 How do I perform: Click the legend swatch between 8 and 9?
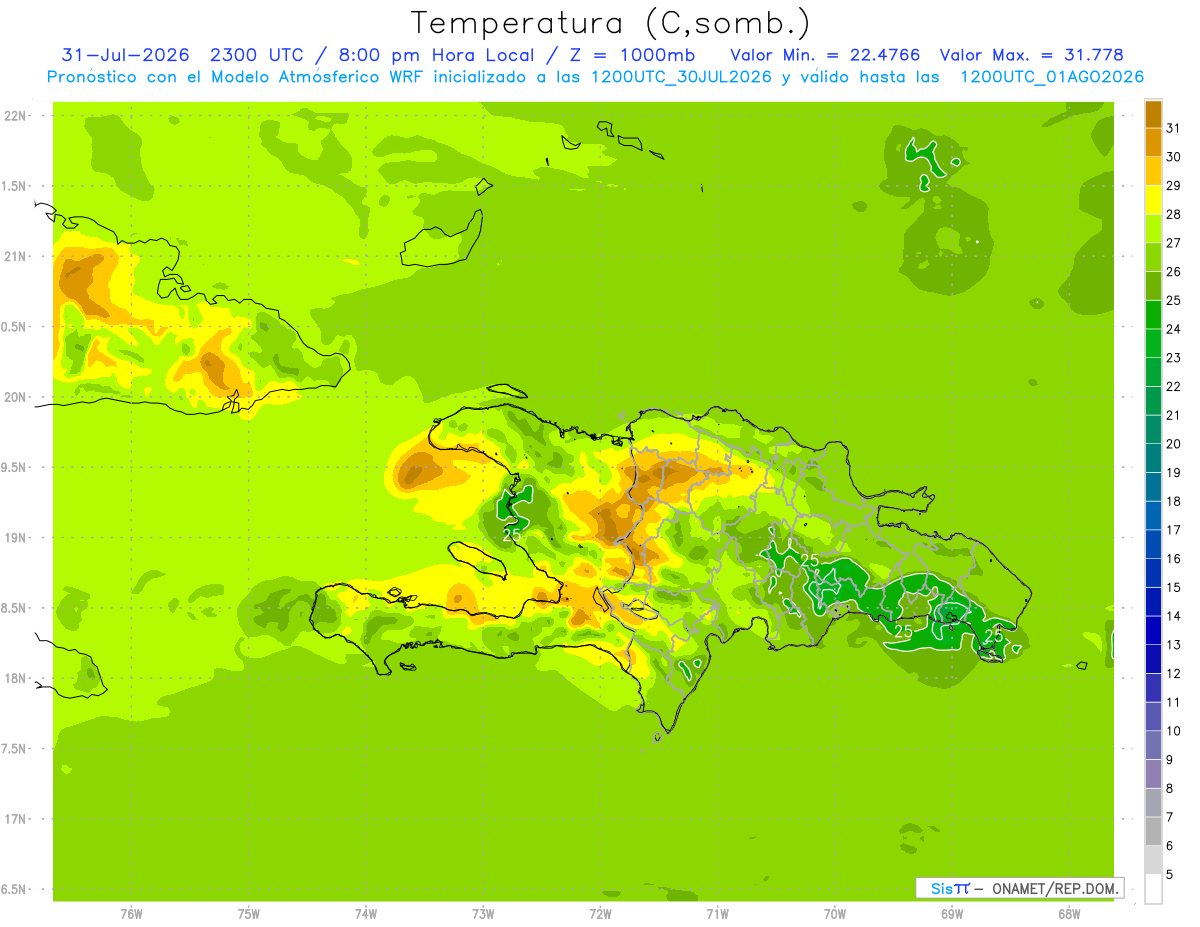(x=1153, y=774)
